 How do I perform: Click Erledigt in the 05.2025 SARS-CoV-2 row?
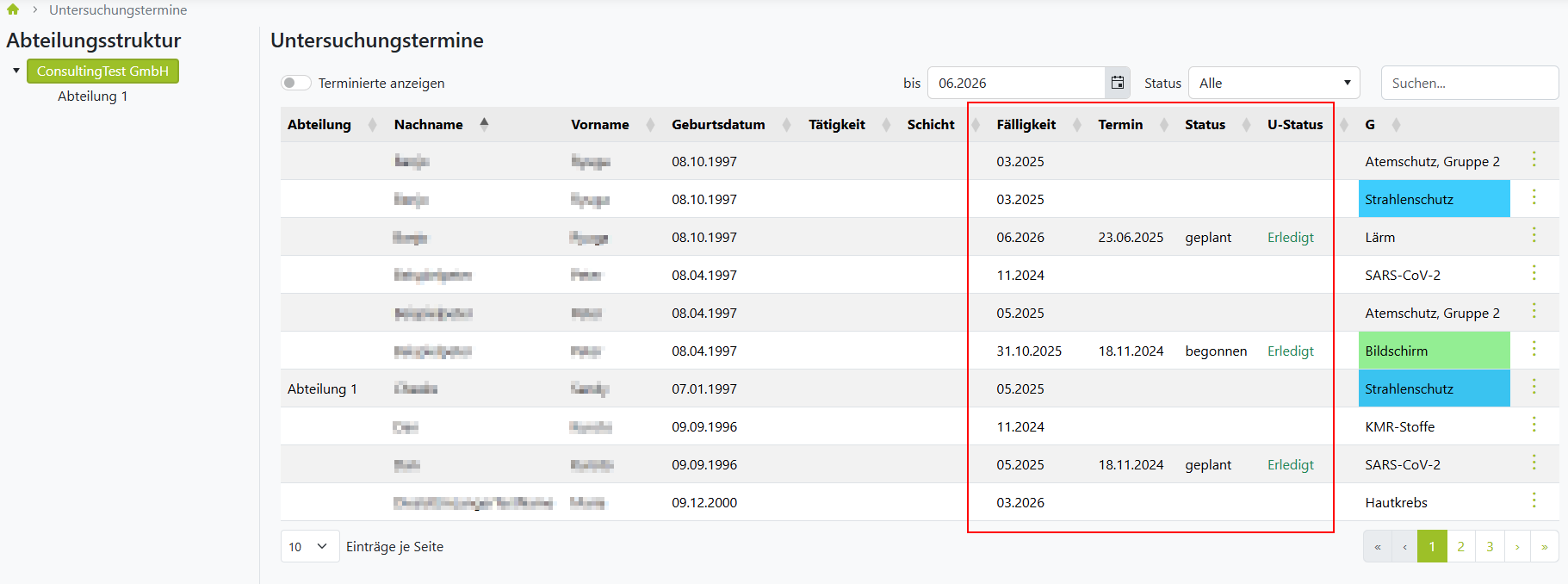1290,464
